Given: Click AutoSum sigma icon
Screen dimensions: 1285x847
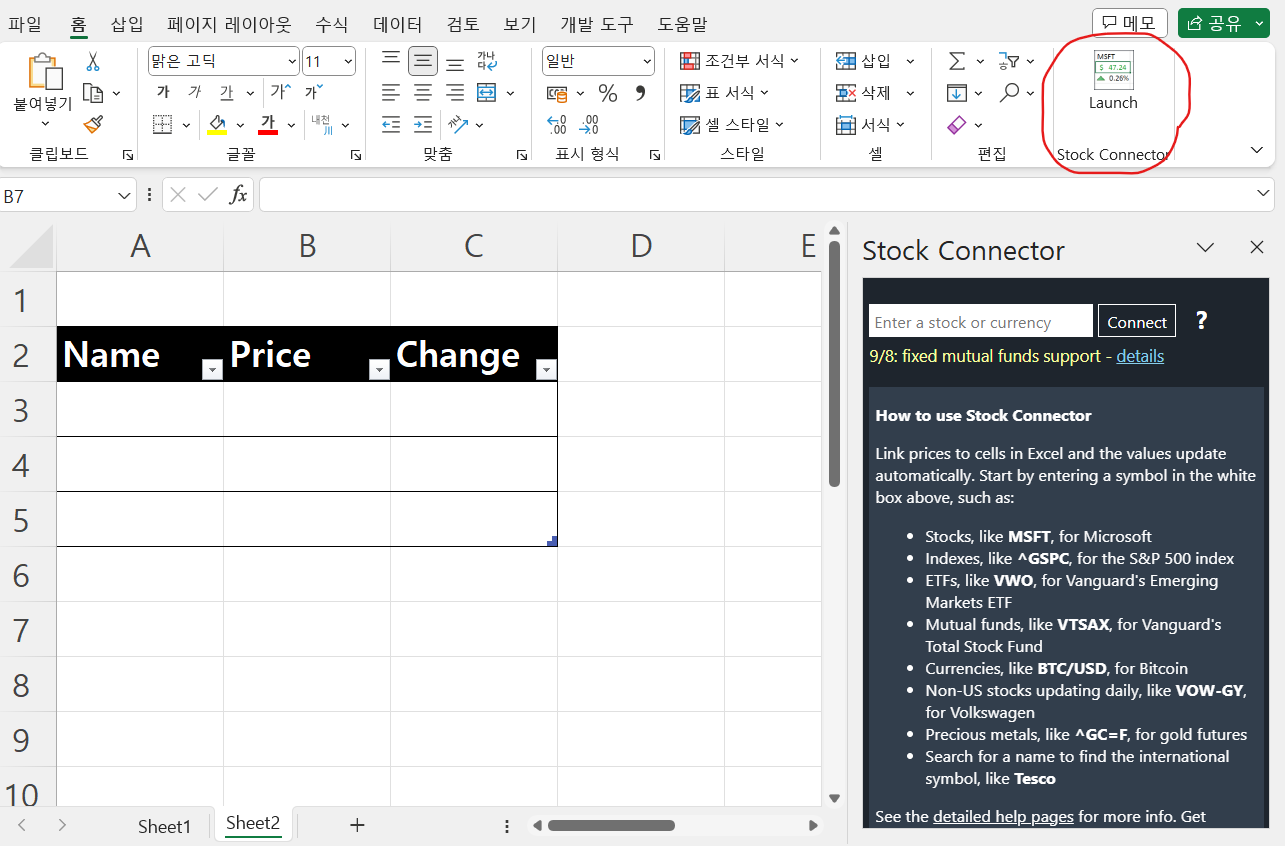Looking at the screenshot, I should (957, 61).
